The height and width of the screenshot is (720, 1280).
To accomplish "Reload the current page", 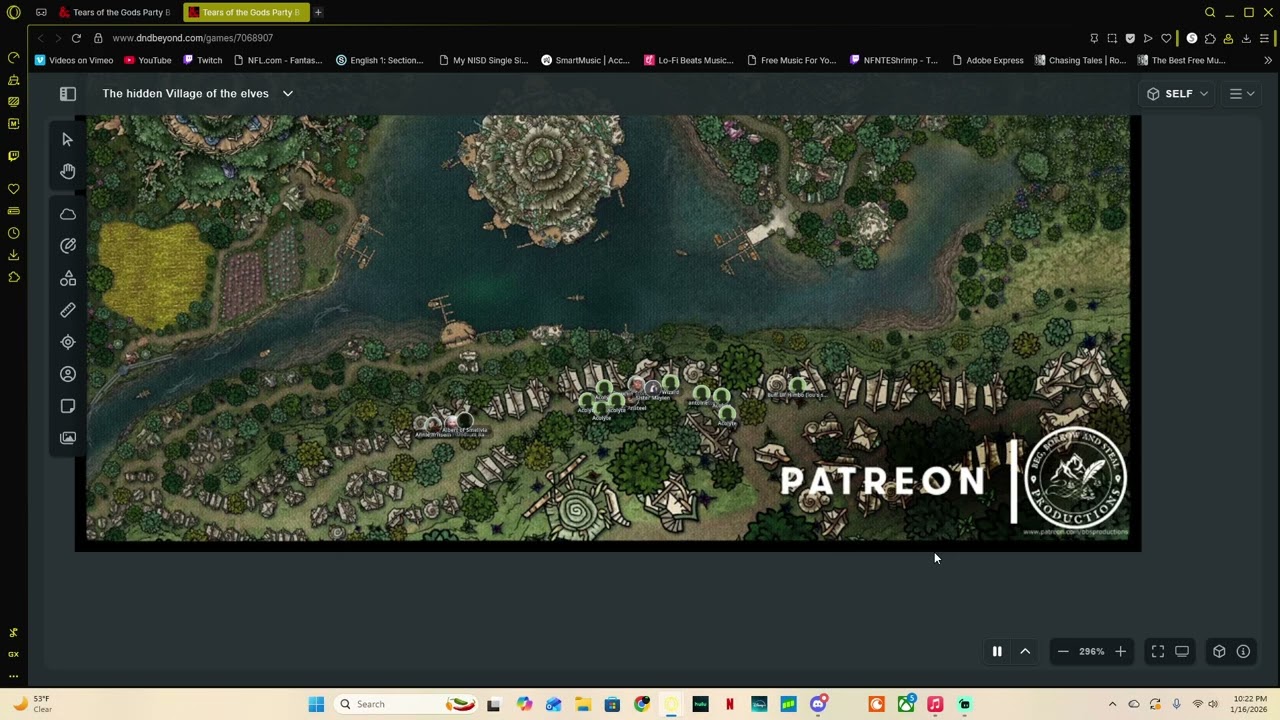I will pyautogui.click(x=76, y=38).
